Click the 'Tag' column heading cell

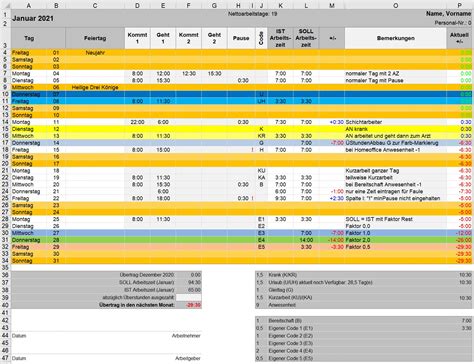coord(29,38)
